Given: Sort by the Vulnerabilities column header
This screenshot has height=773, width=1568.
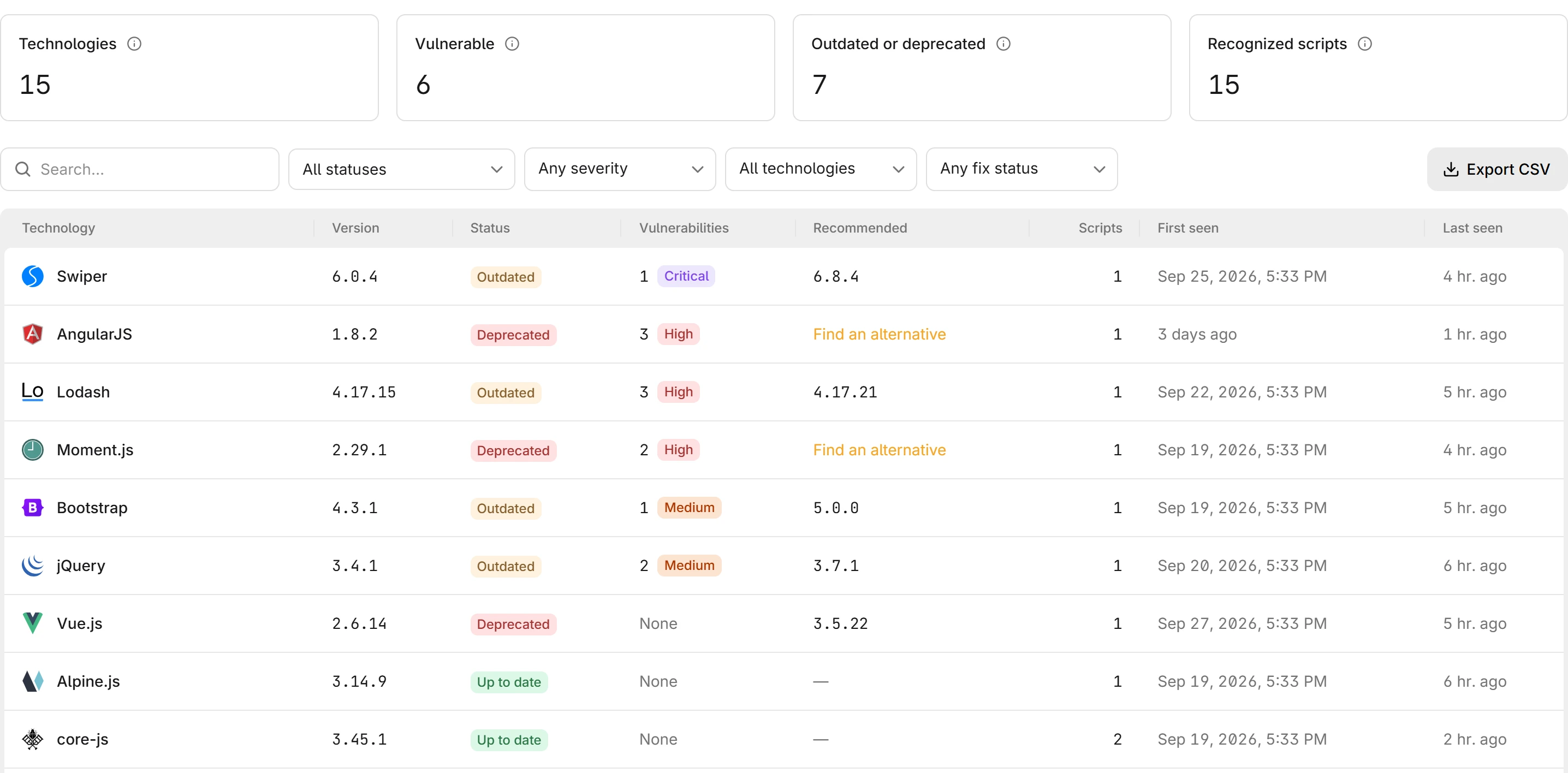Looking at the screenshot, I should point(684,228).
